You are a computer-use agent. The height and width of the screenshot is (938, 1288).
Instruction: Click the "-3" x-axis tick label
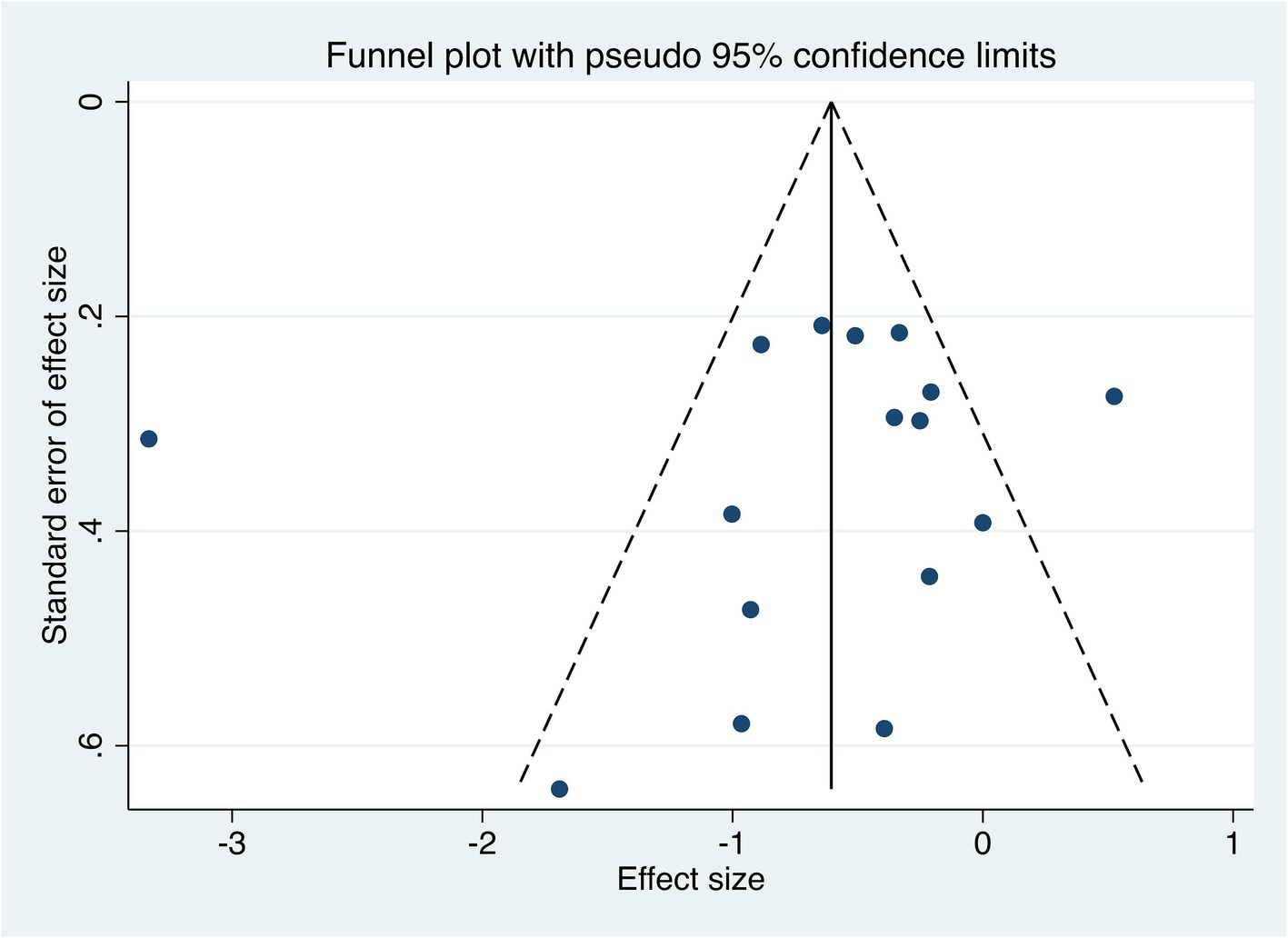point(232,844)
